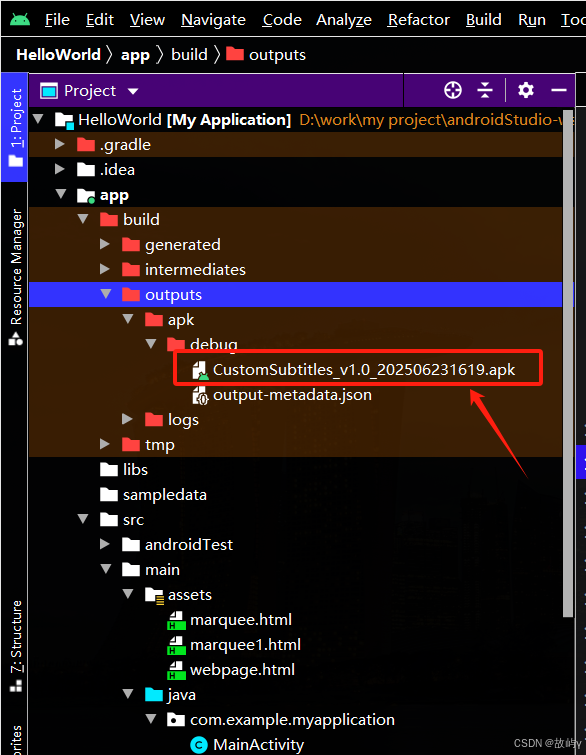Click app in the breadcrumb bar
This screenshot has width=586, height=755.
(135, 55)
